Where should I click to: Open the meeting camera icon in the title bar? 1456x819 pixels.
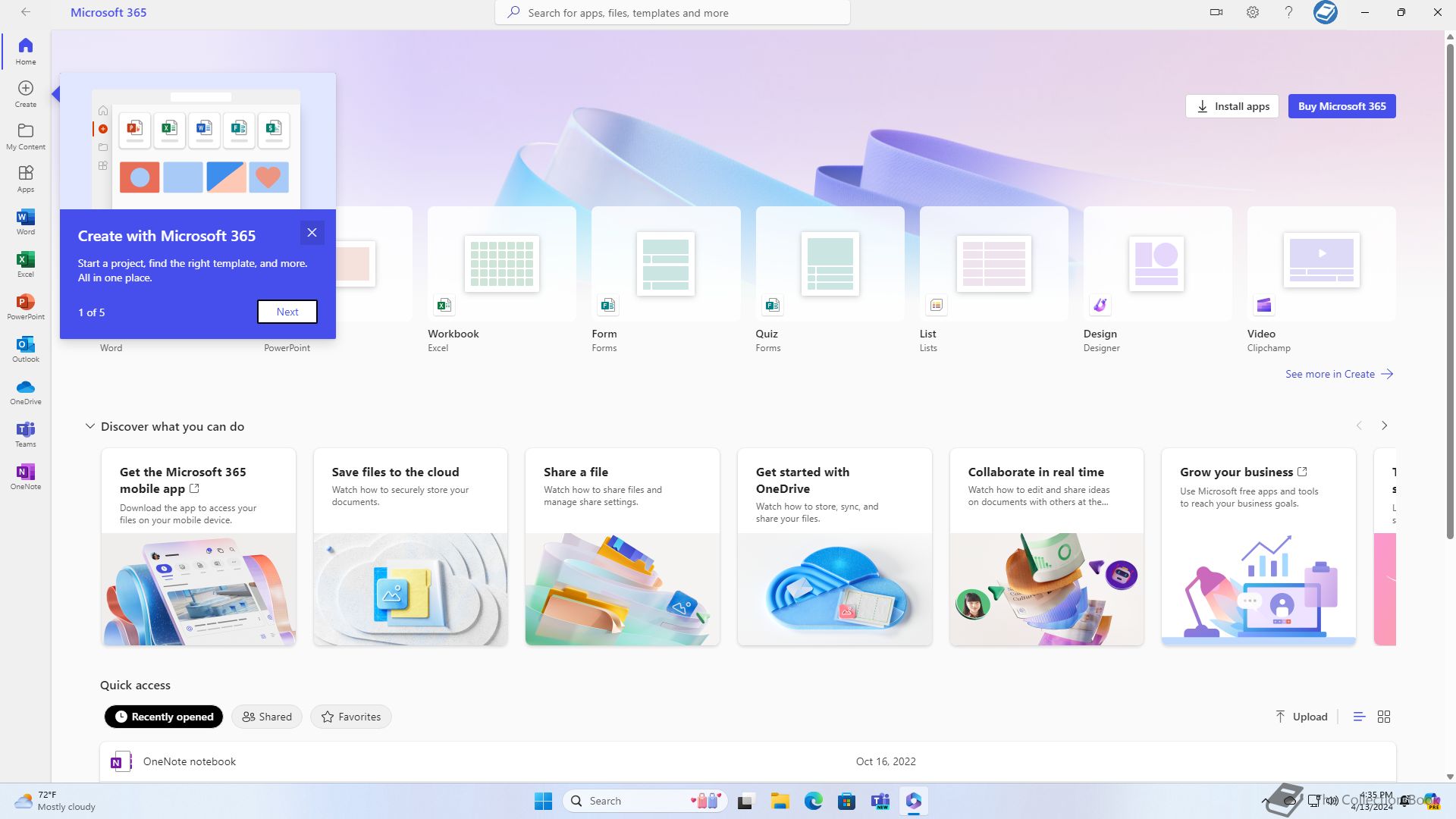pos(1216,12)
